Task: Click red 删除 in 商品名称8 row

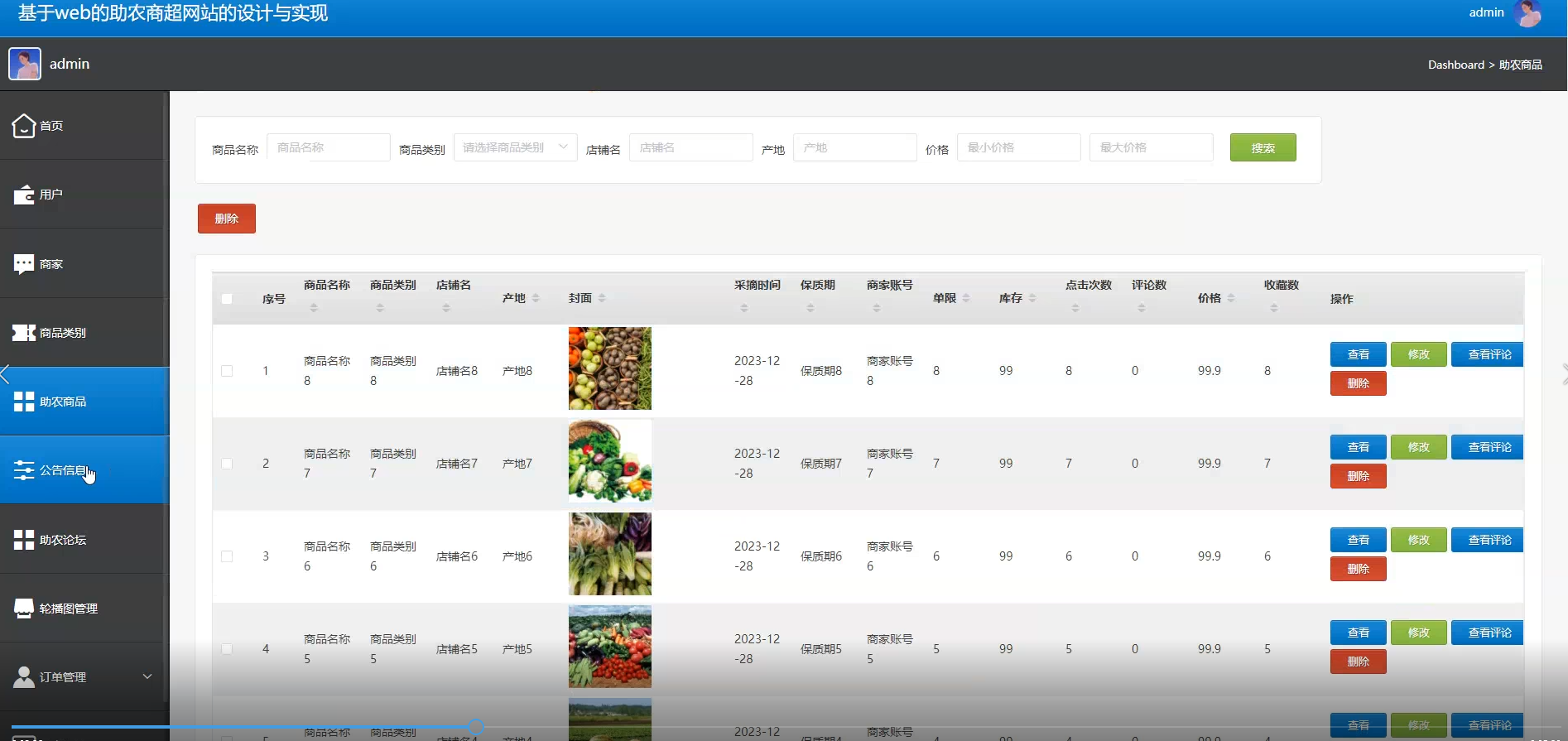Action: pyautogui.click(x=1358, y=383)
